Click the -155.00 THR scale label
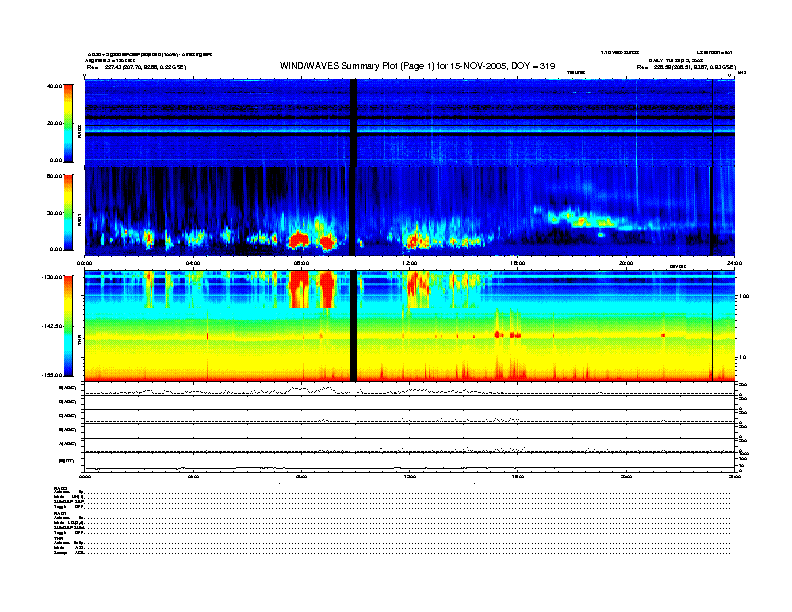Screen dimensions: 792x612 52,375
